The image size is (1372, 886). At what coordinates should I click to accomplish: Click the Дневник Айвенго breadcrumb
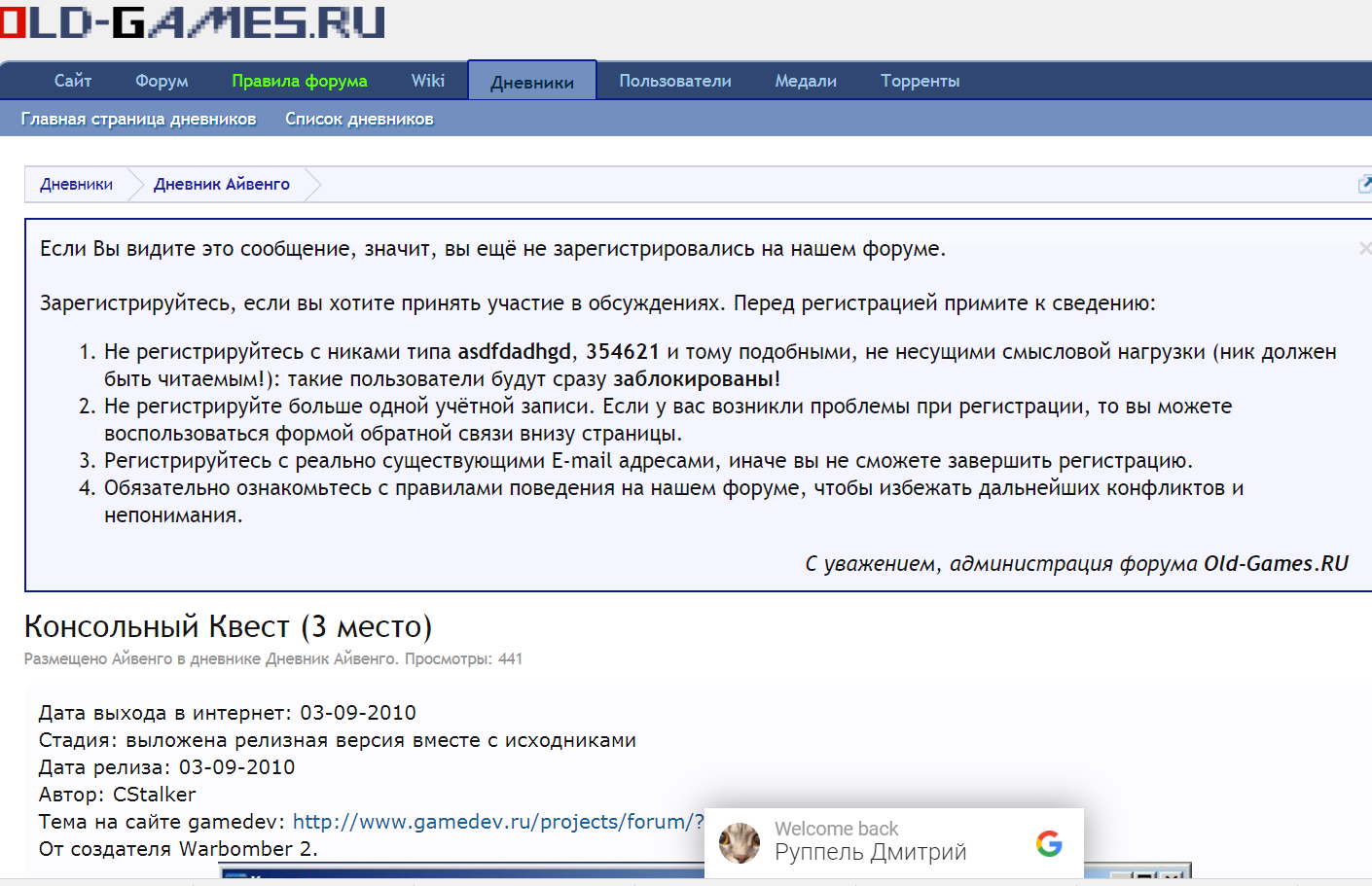[x=222, y=184]
